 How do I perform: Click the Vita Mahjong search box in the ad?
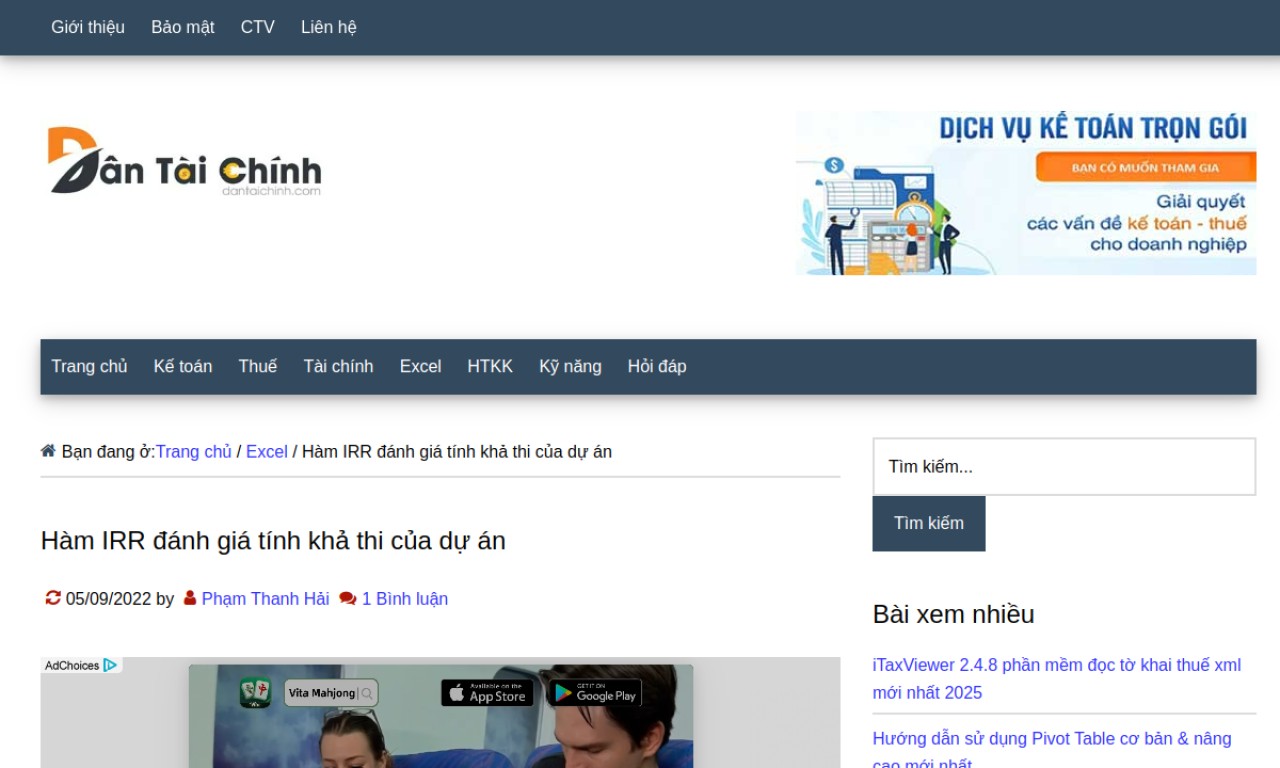331,693
